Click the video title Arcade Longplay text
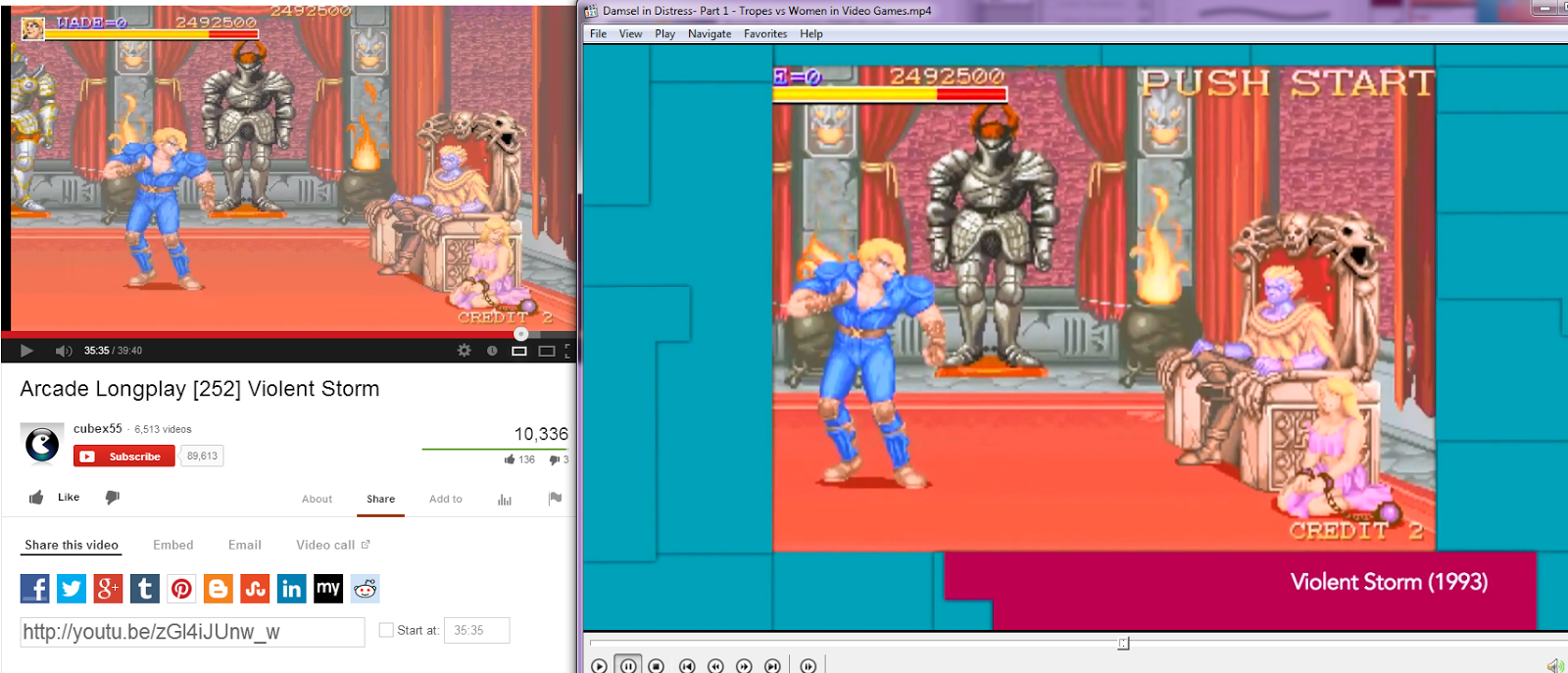This screenshot has width=1568, height=673. (x=200, y=389)
